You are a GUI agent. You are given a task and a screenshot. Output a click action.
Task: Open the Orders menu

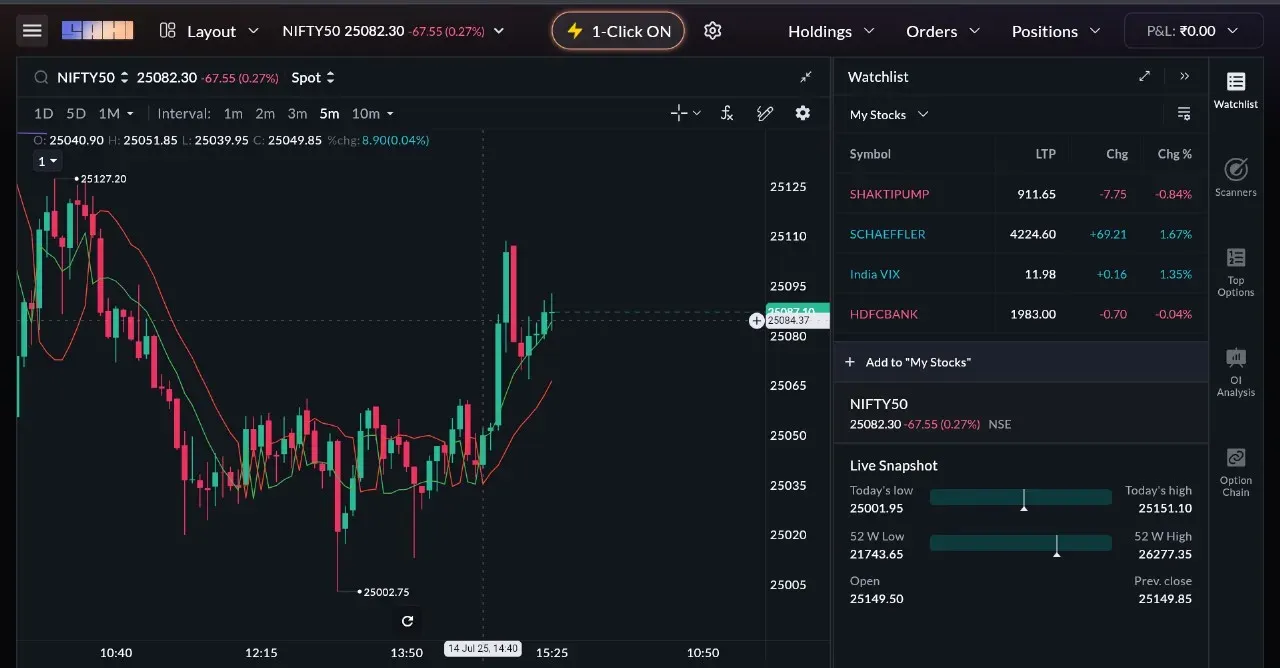coord(943,31)
